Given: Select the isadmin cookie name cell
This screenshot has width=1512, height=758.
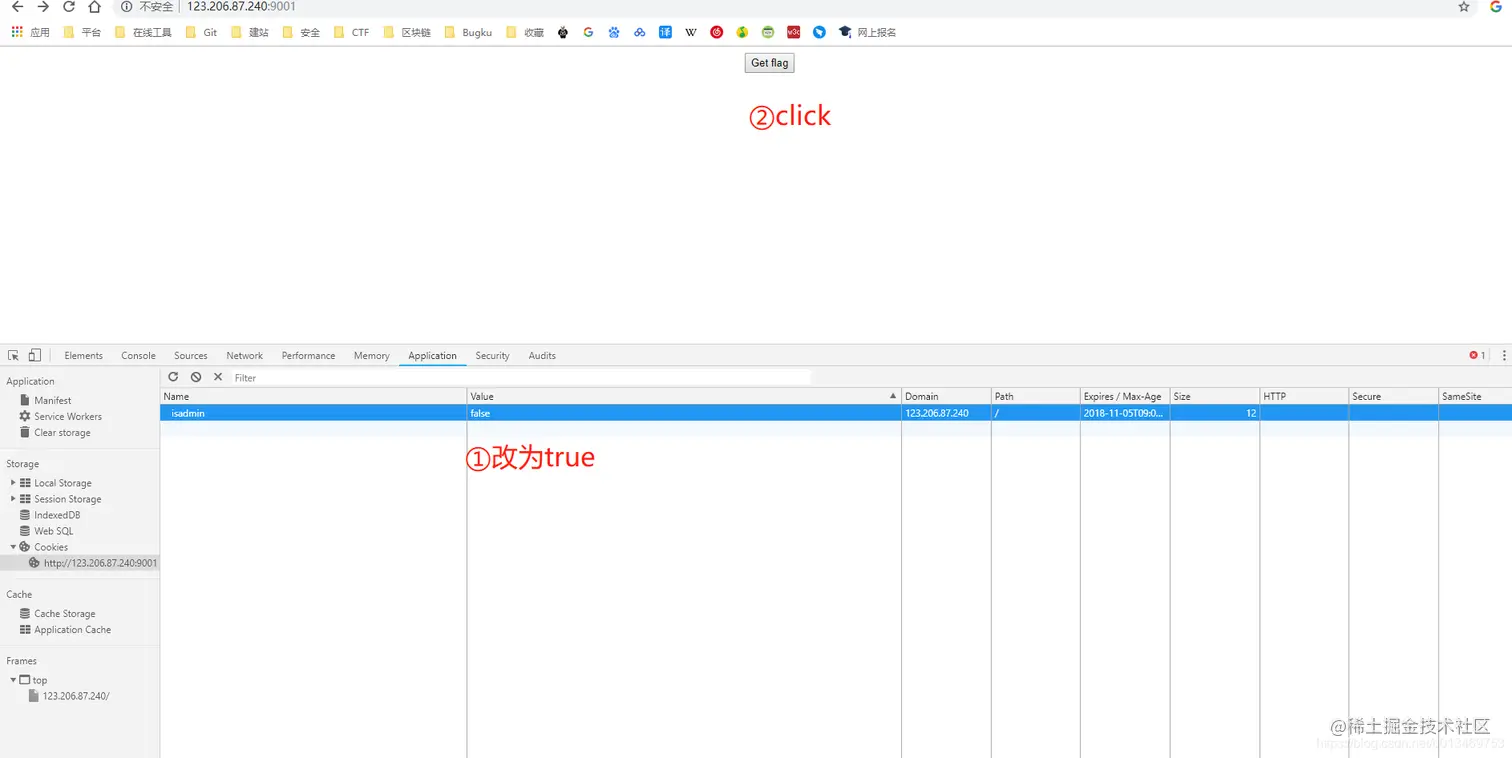Looking at the screenshot, I should [x=313, y=413].
